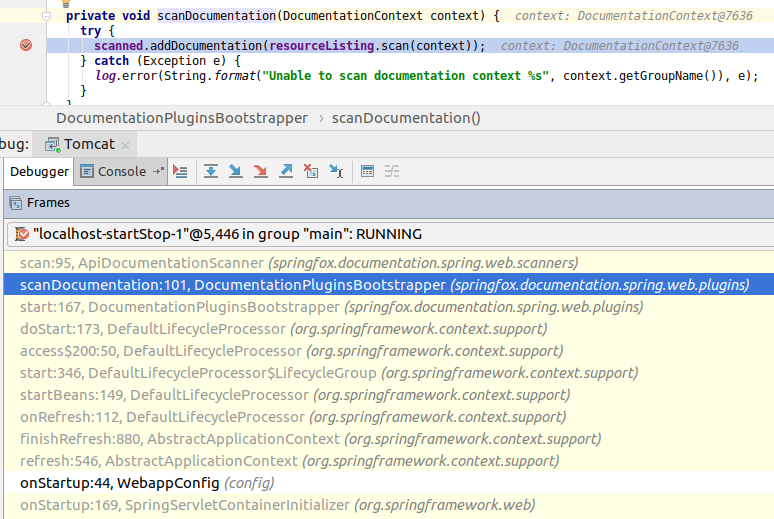Click the Step Into icon
The image size is (774, 519).
pyautogui.click(x=235, y=171)
